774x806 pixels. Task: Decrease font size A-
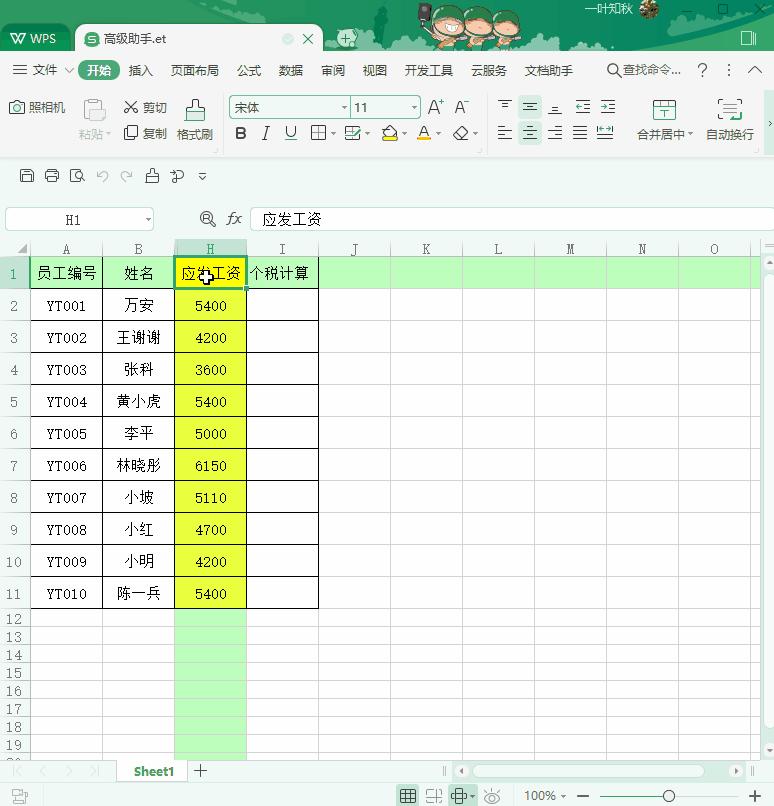(x=462, y=107)
